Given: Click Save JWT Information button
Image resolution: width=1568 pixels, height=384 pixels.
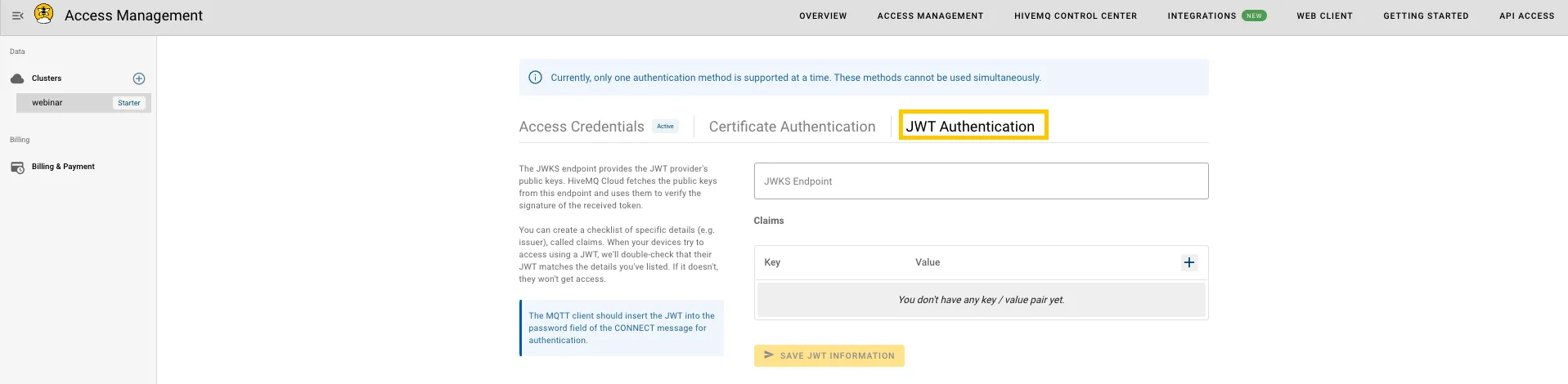Looking at the screenshot, I should pyautogui.click(x=829, y=355).
